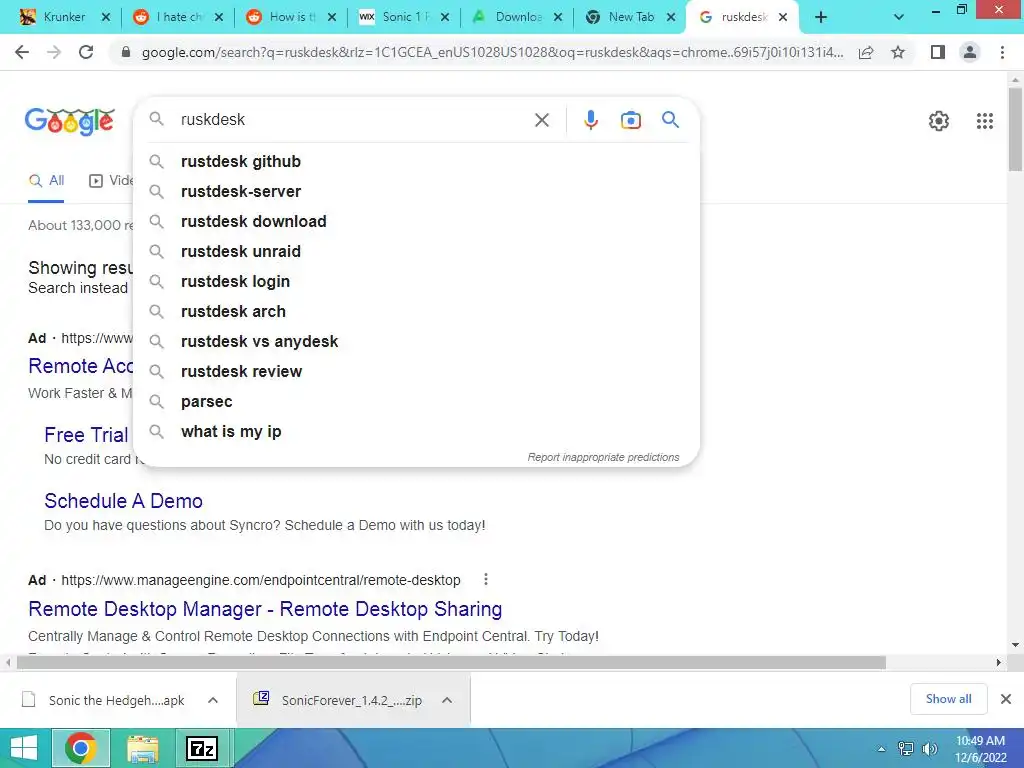
Task: Click the horizontal page scrollbar
Action: pyautogui.click(x=451, y=662)
